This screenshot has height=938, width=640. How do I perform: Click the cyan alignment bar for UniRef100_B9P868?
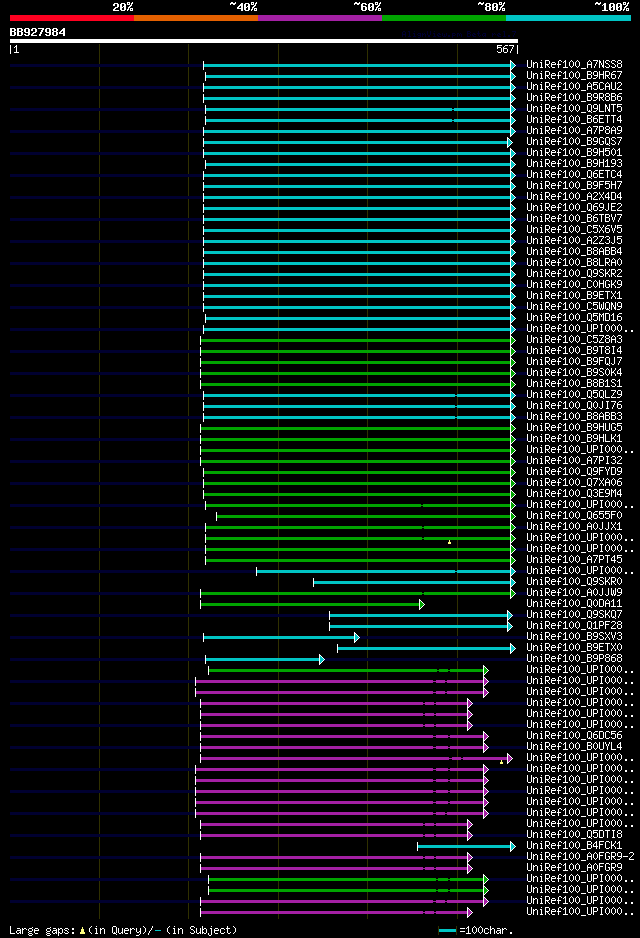265,660
